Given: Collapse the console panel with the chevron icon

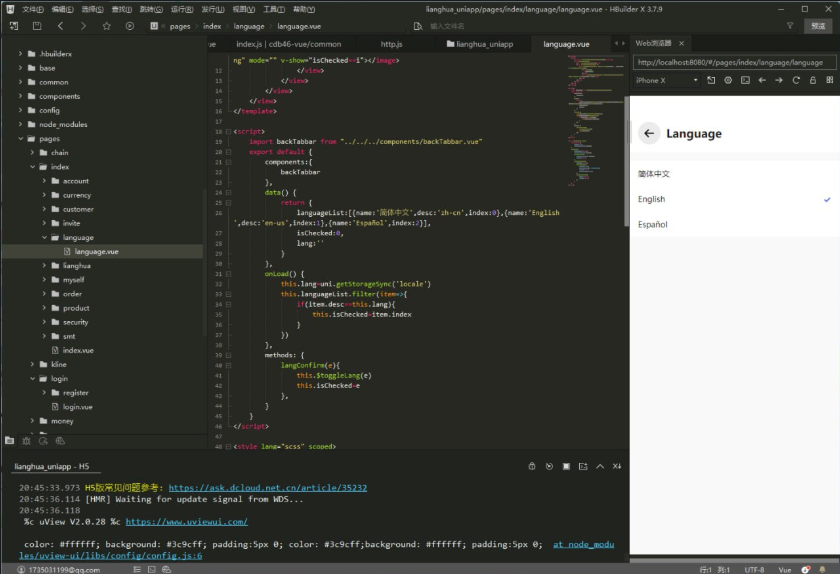Looking at the screenshot, I should (600, 466).
